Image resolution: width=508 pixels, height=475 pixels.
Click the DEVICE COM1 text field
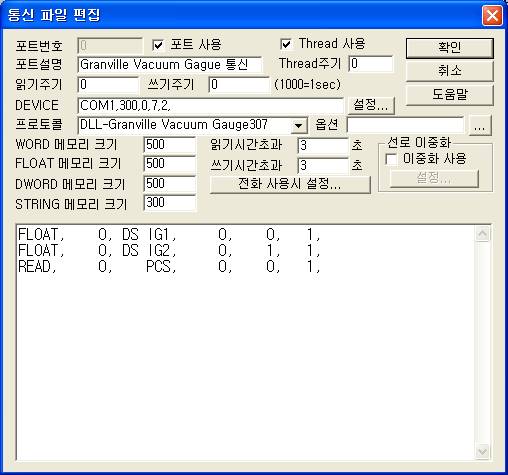click(x=210, y=106)
